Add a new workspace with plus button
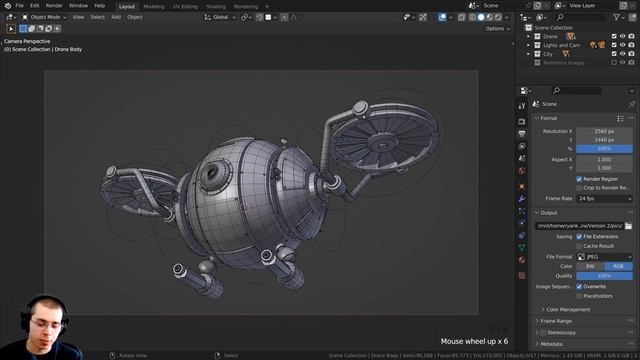This screenshot has height=360, width=640. pos(267,7)
